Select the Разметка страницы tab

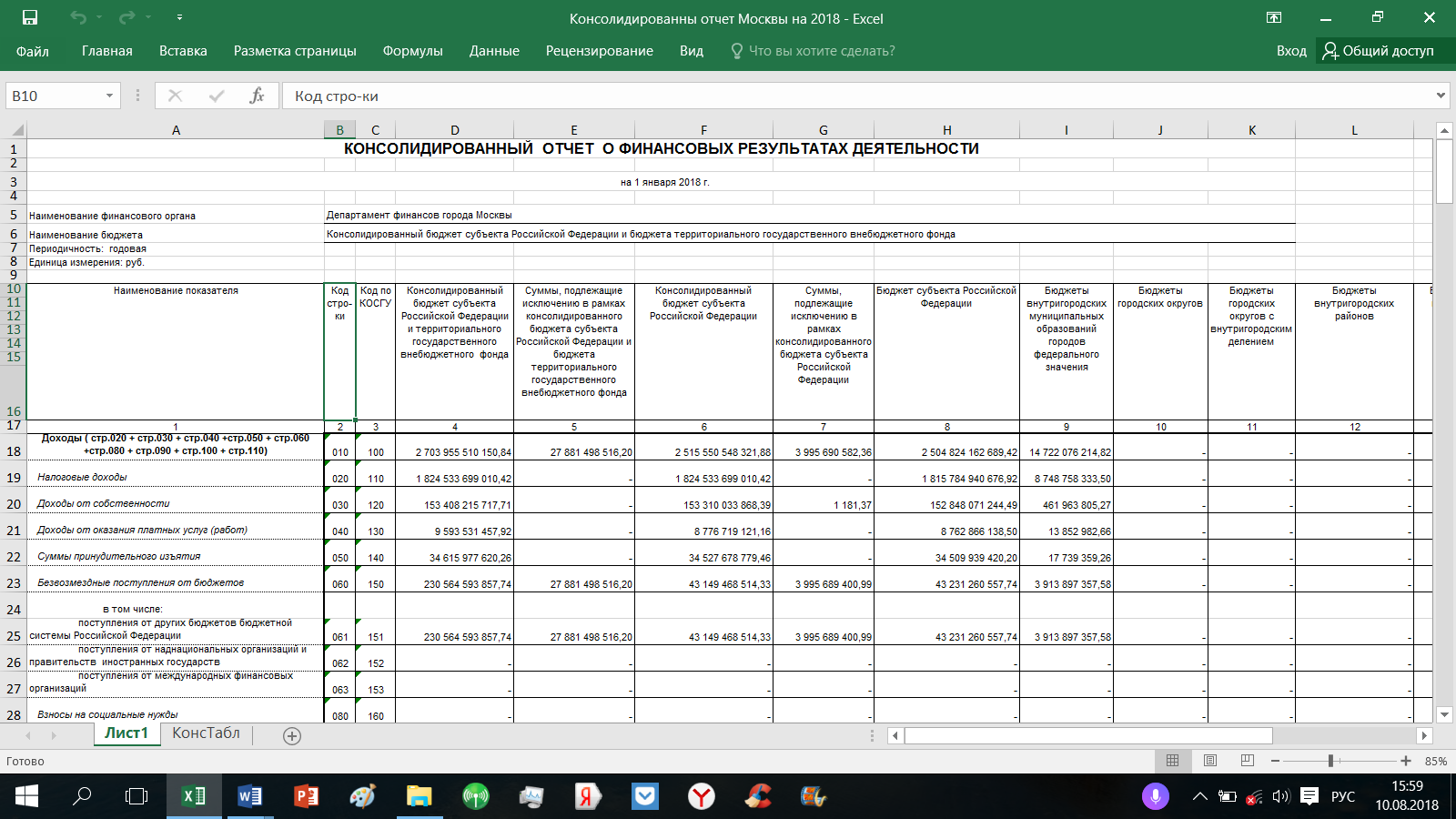295,51
